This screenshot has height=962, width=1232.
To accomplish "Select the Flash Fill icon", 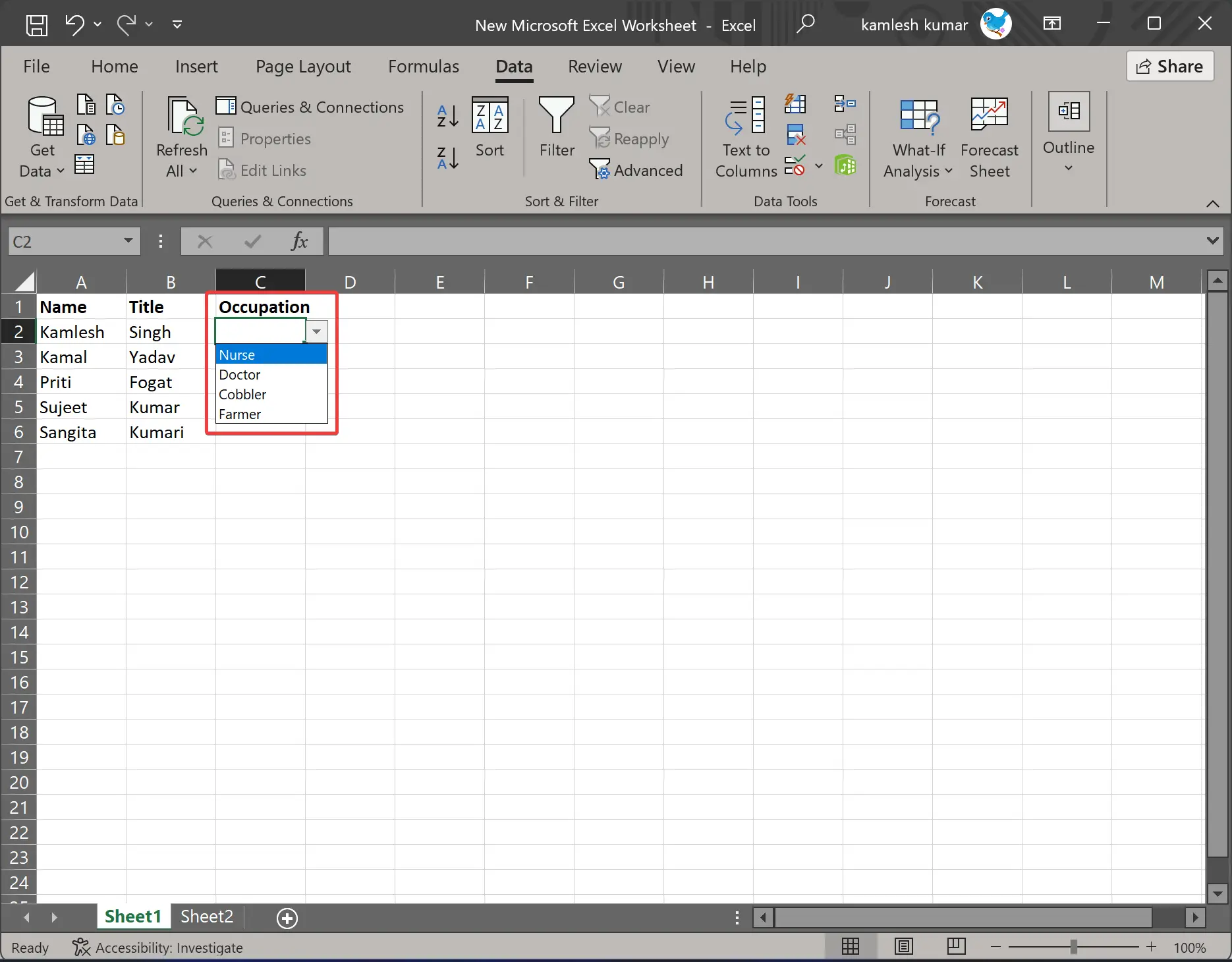I will [795, 104].
